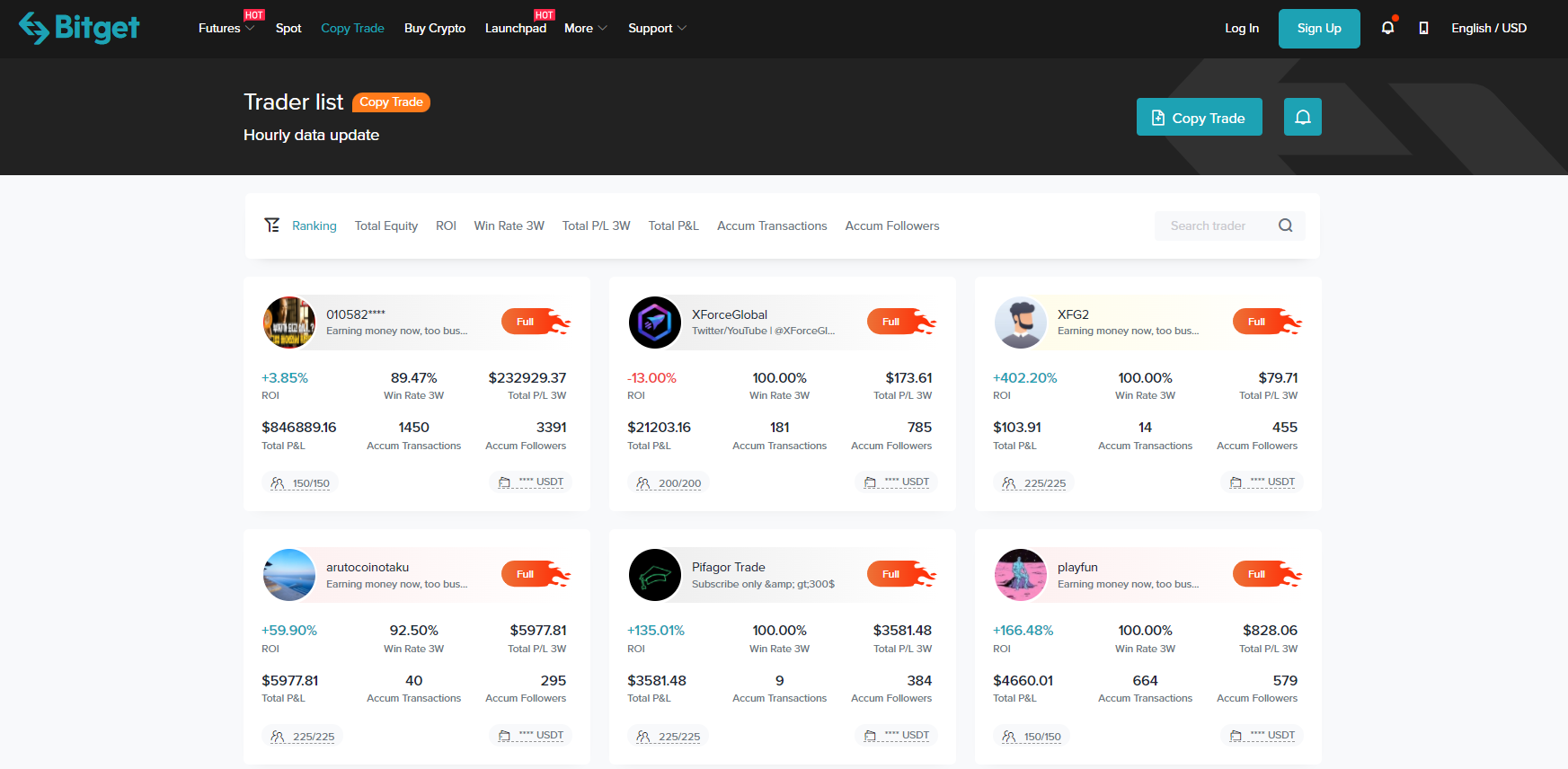This screenshot has width=1568, height=769.
Task: Click the Bitget logo
Action: point(79,28)
